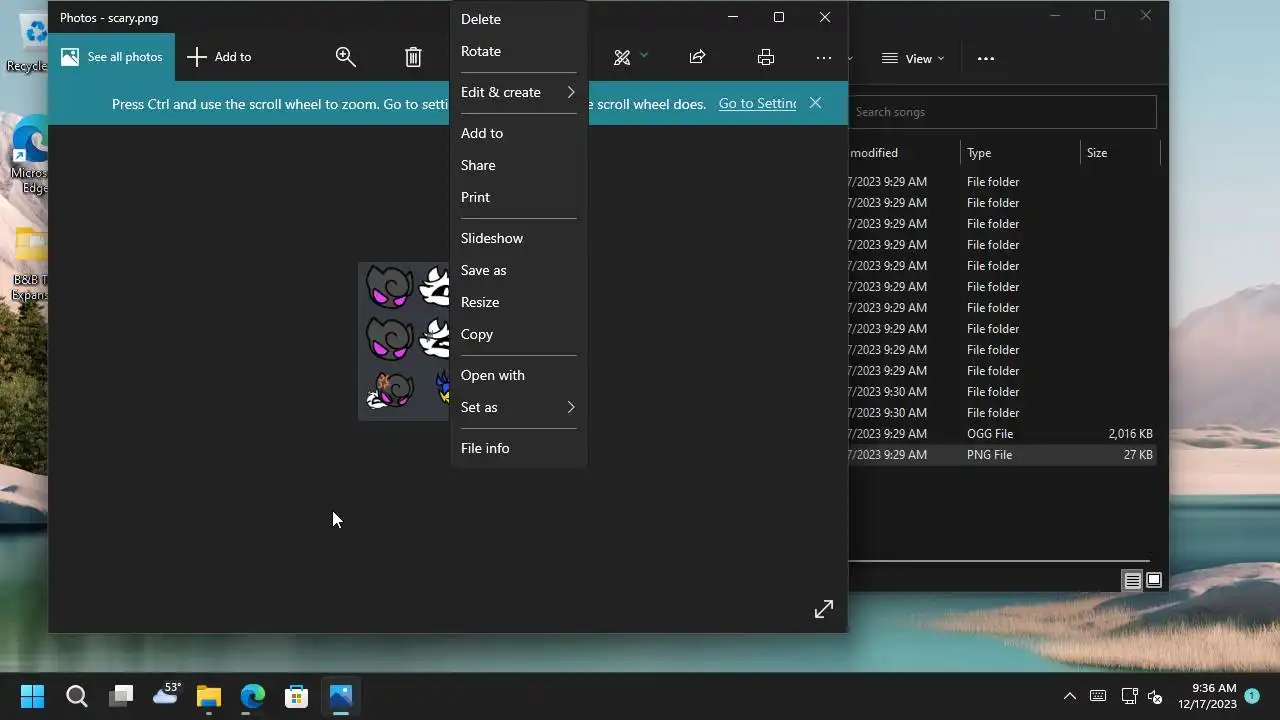
Task: Start Slideshow from the context menu
Action: pyautogui.click(x=518, y=238)
